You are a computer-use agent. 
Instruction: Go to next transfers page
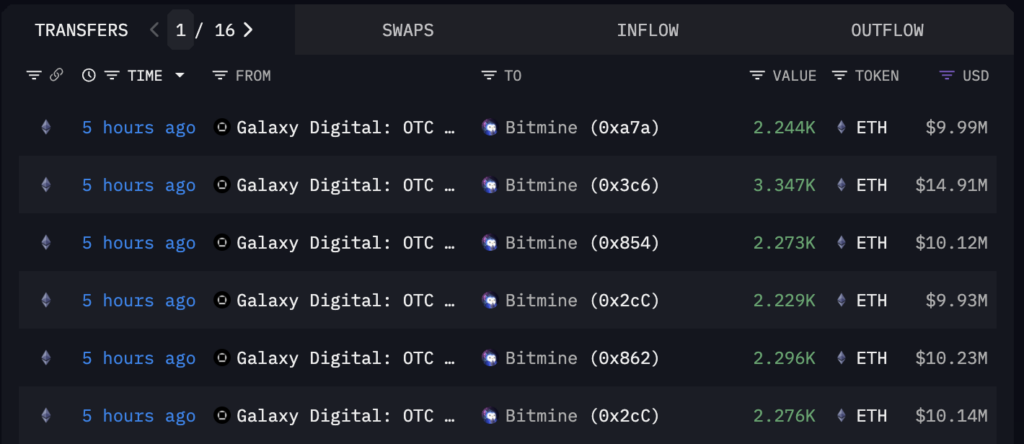248,30
